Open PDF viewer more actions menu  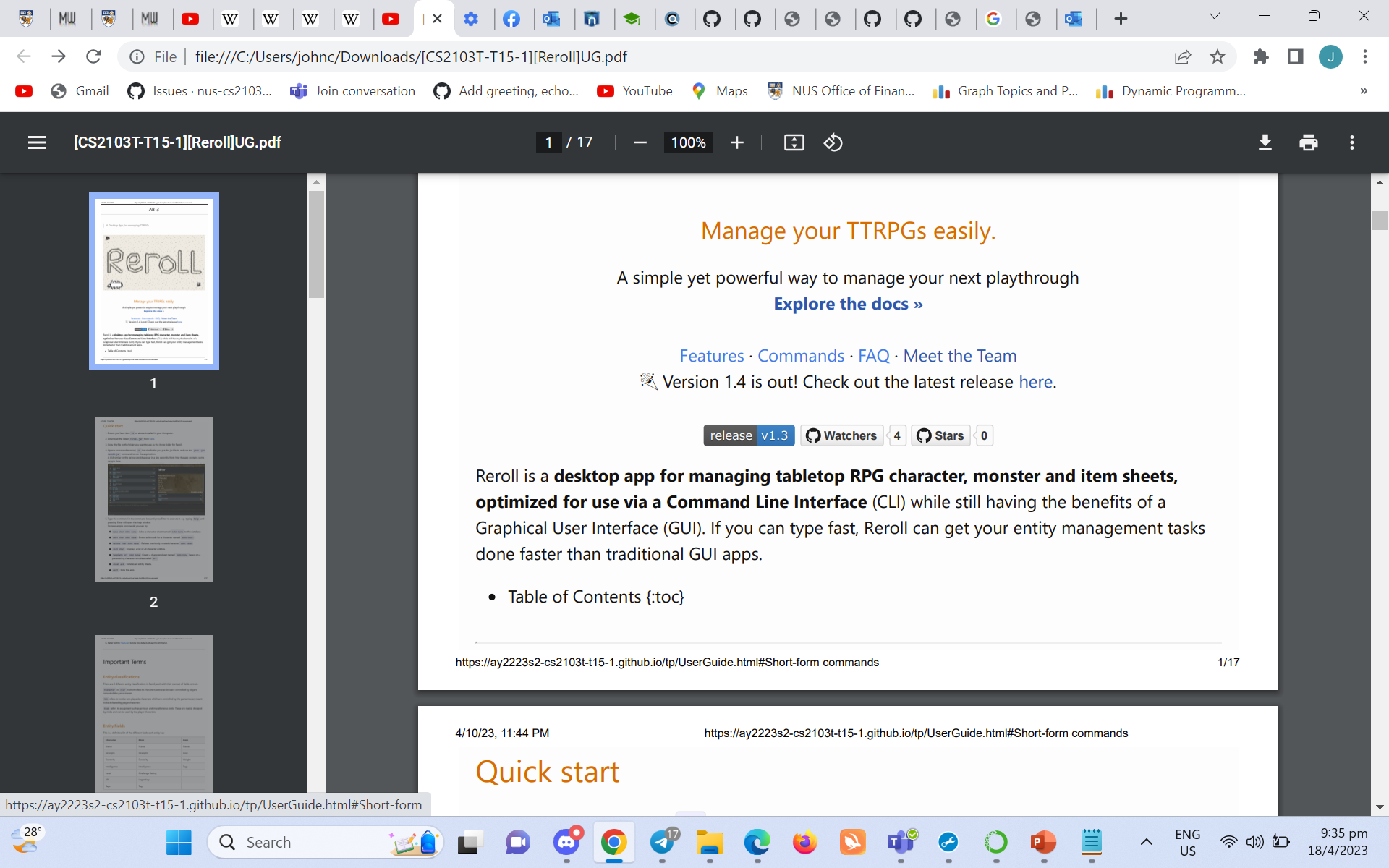pyautogui.click(x=1351, y=142)
